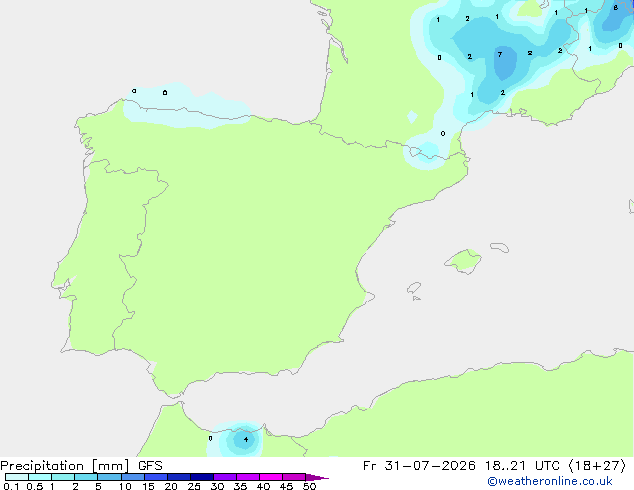Pick the 30–35 mm purple legend swatch
This screenshot has width=634, height=490.
coord(225,477)
